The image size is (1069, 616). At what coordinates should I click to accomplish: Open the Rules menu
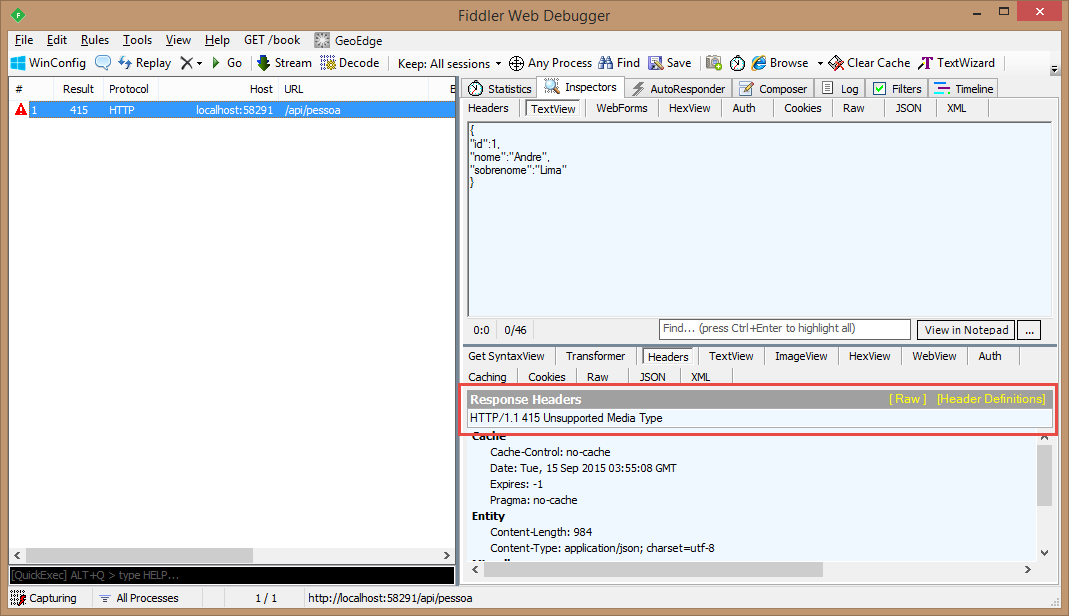coord(95,40)
